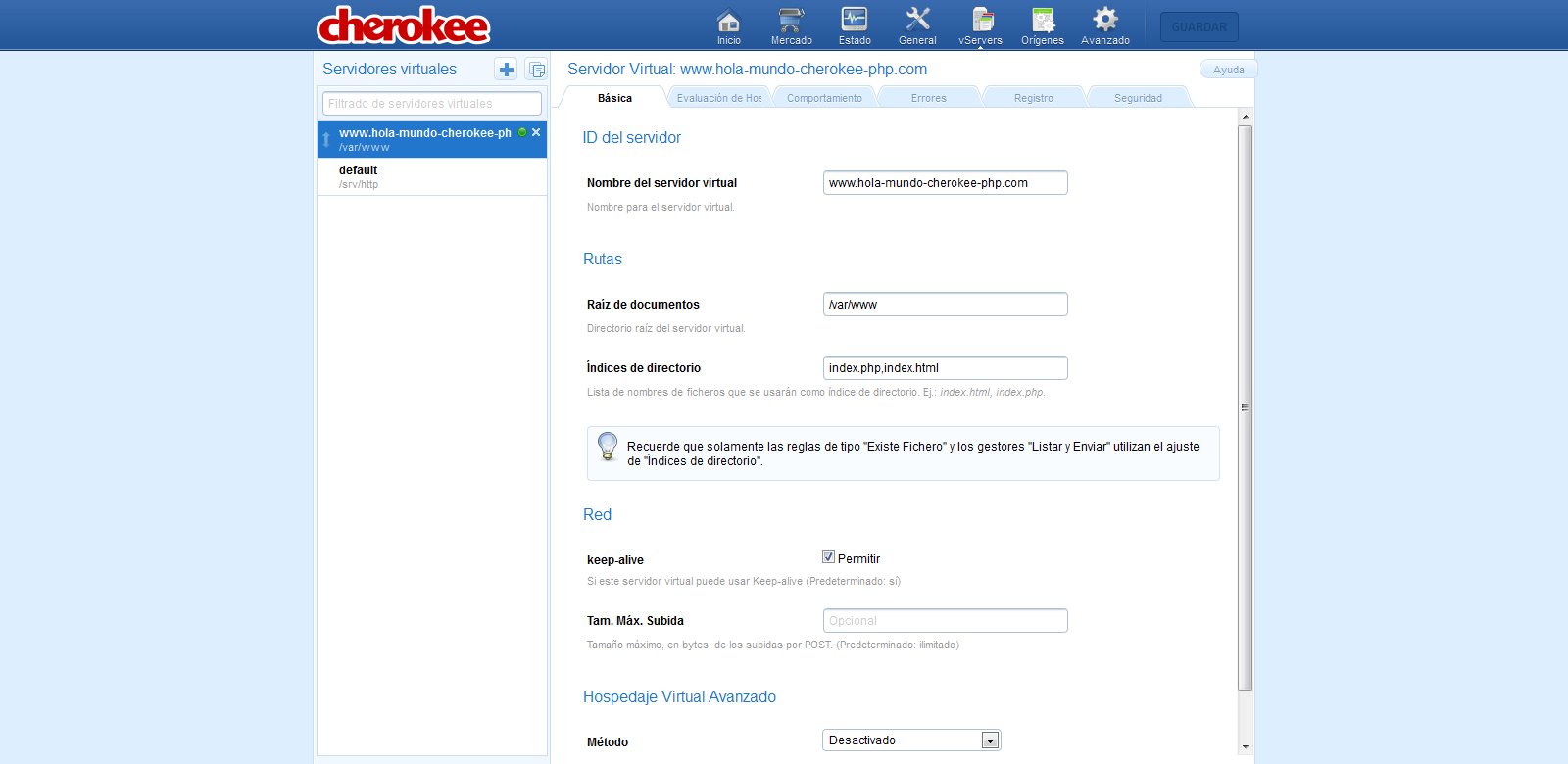This screenshot has height=764, width=1568.
Task: Click the Método label
Action: 608,742
